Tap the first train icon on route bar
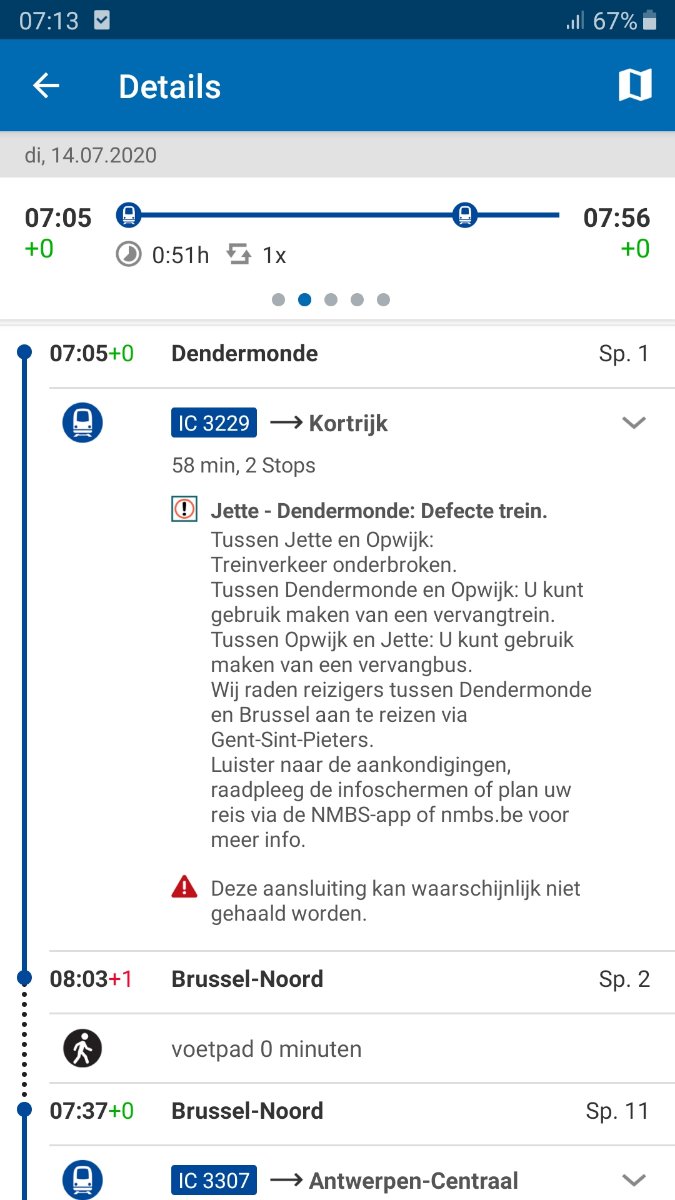 pyautogui.click(x=128, y=214)
